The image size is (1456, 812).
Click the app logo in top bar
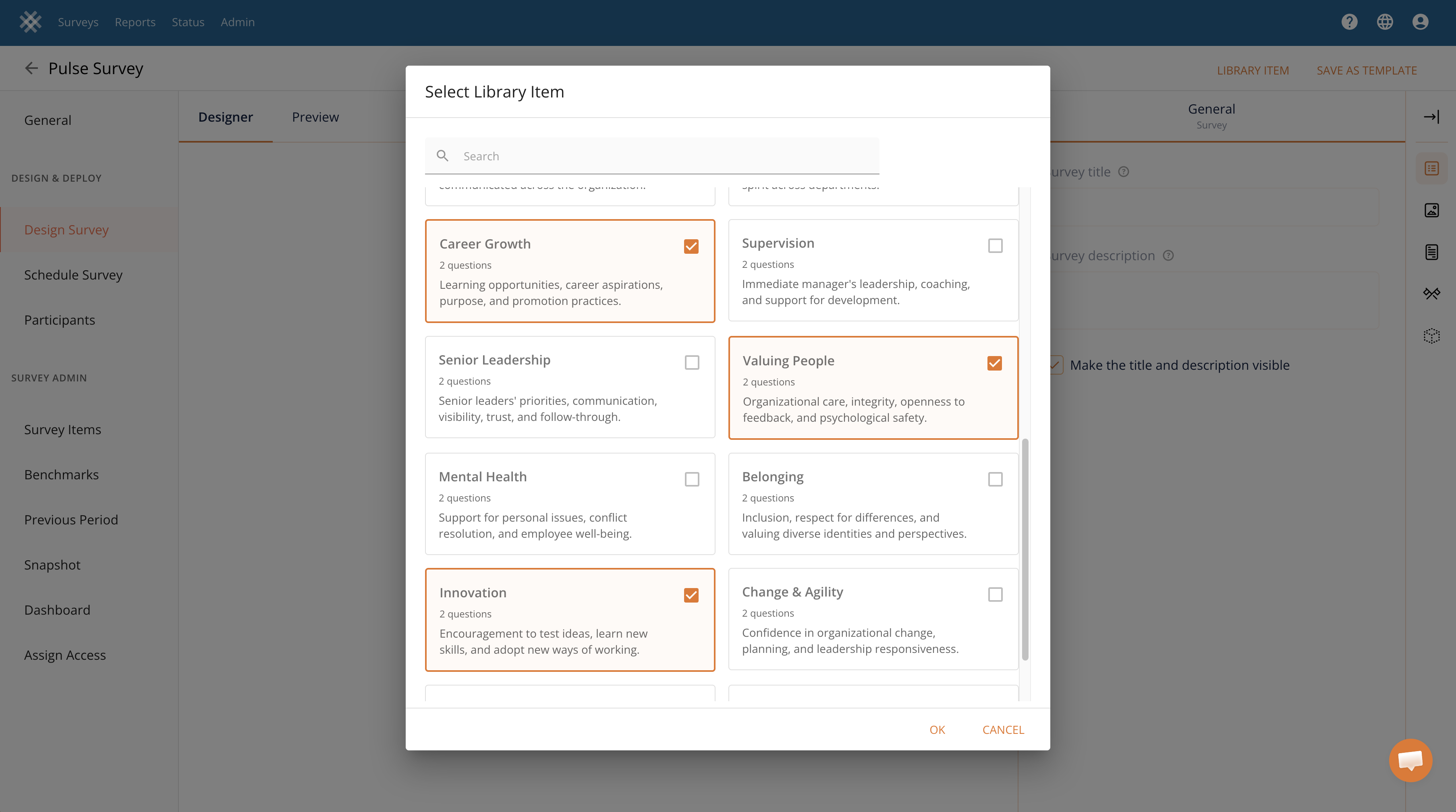pyautogui.click(x=31, y=22)
